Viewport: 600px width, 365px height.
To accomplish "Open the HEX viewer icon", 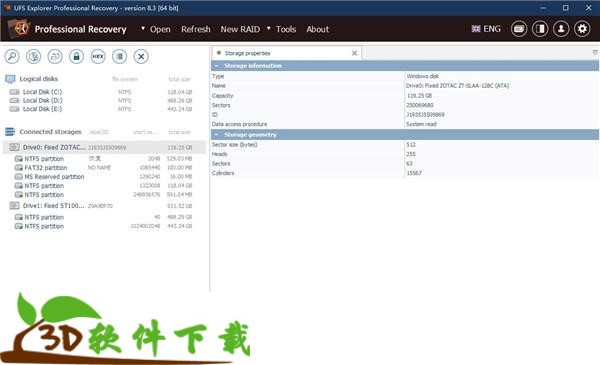I will click(x=98, y=57).
